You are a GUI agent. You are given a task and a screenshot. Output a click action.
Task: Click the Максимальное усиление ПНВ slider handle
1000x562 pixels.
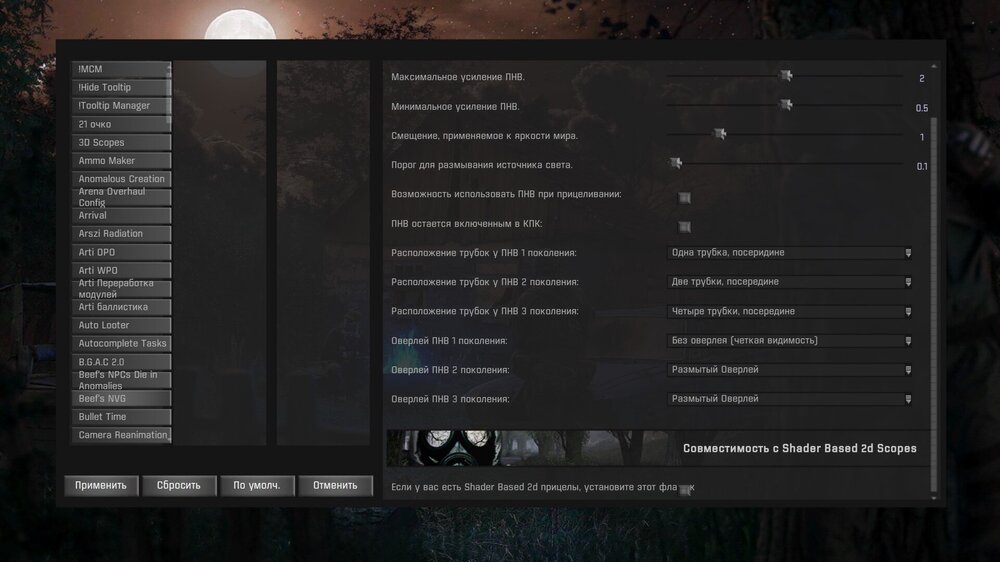click(786, 76)
